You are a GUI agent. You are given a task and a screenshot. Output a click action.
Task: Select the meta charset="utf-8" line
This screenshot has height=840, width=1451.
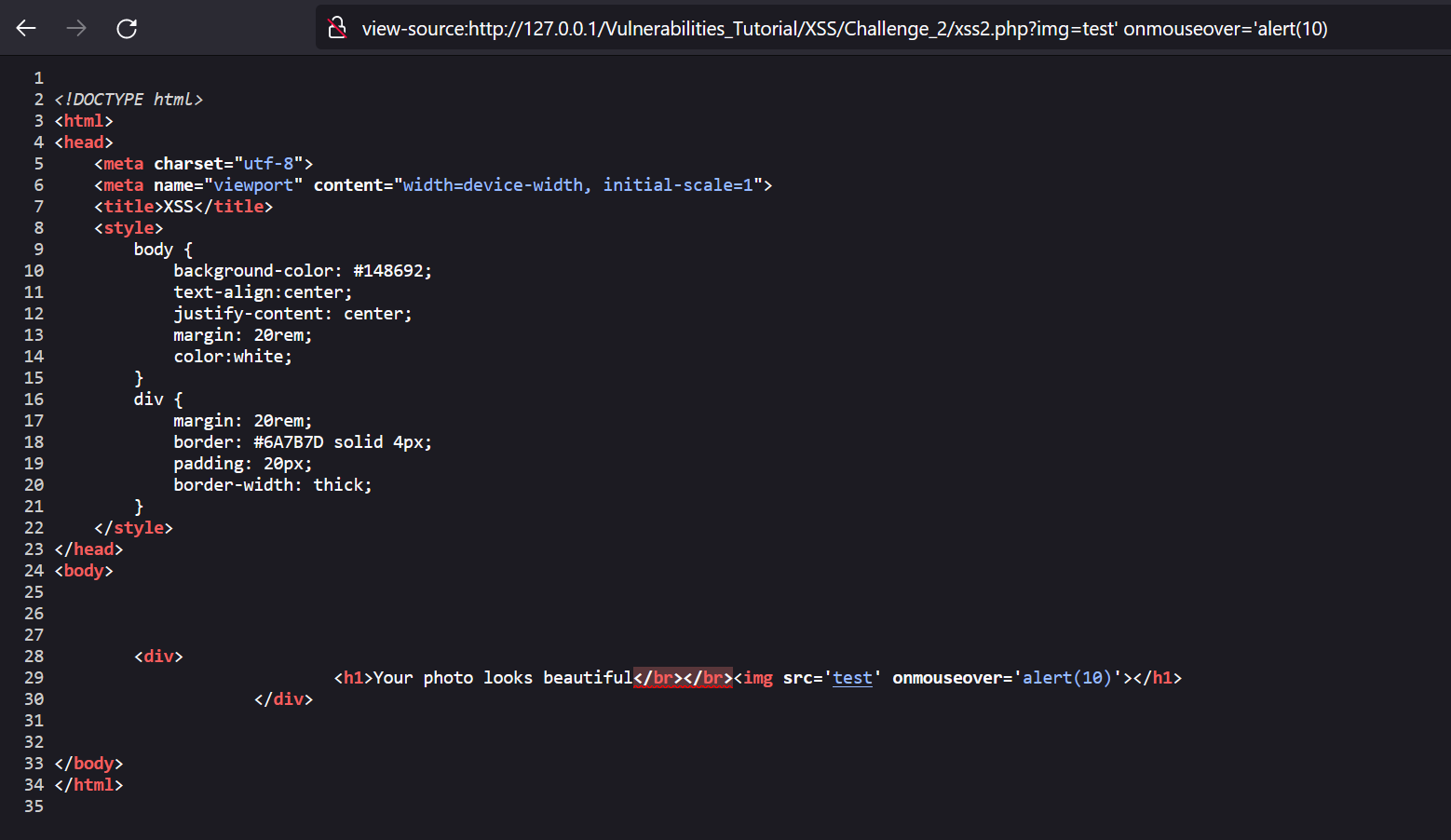click(204, 164)
